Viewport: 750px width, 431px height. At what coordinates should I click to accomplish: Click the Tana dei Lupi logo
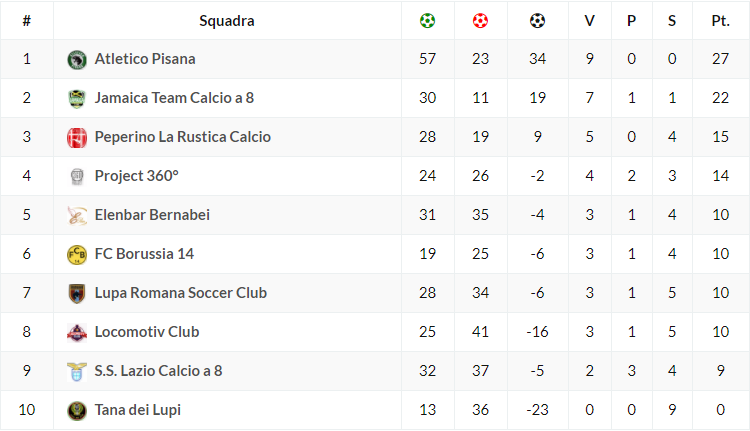tap(77, 410)
